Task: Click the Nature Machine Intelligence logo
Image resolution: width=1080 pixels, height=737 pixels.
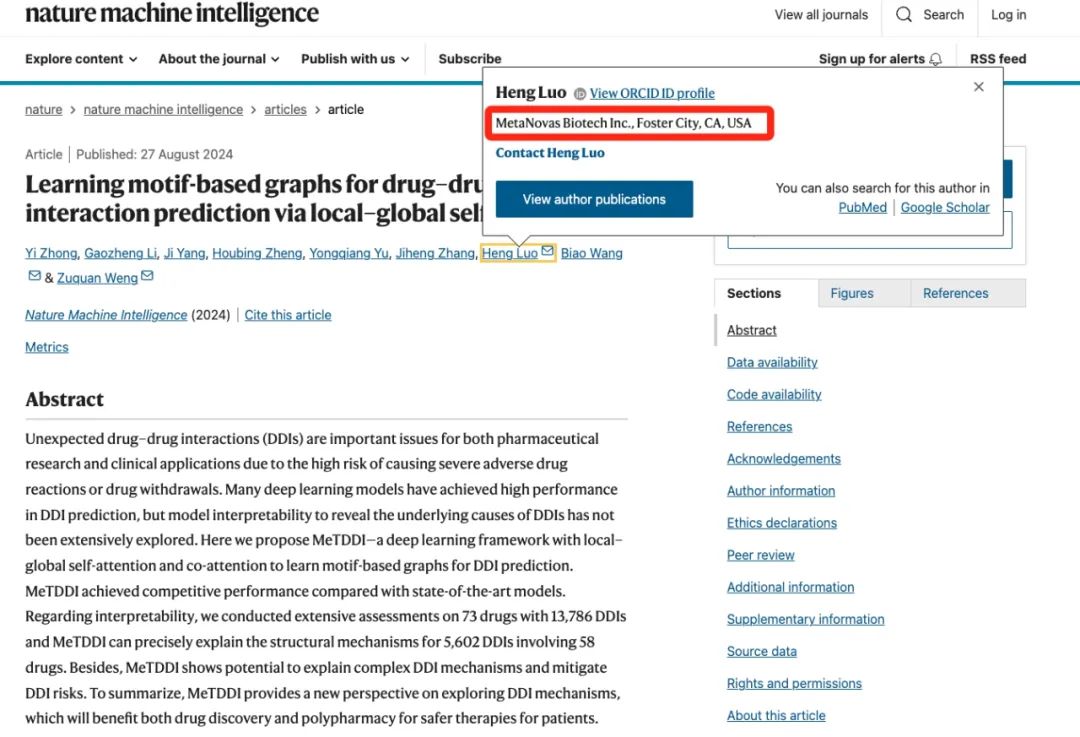Action: pyautogui.click(x=171, y=15)
